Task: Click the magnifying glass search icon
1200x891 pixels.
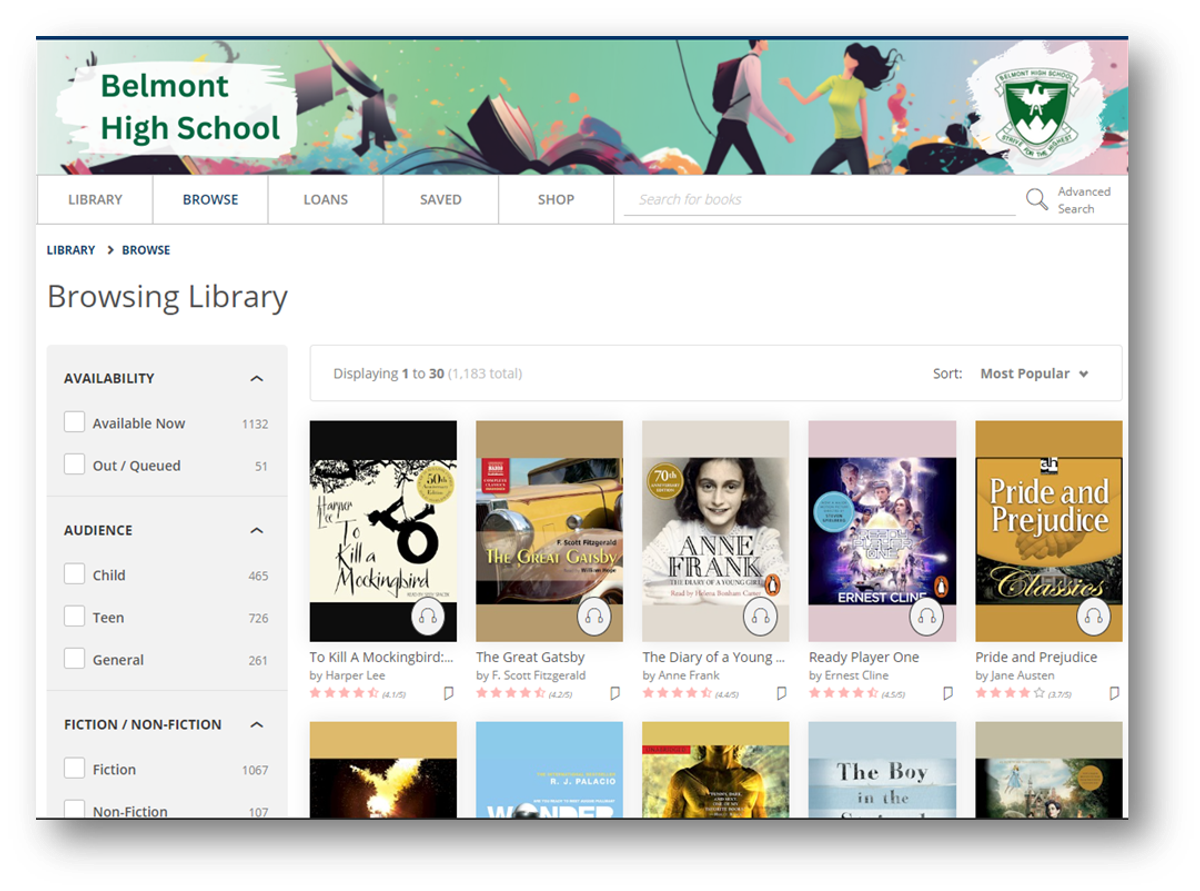Action: (x=1037, y=200)
